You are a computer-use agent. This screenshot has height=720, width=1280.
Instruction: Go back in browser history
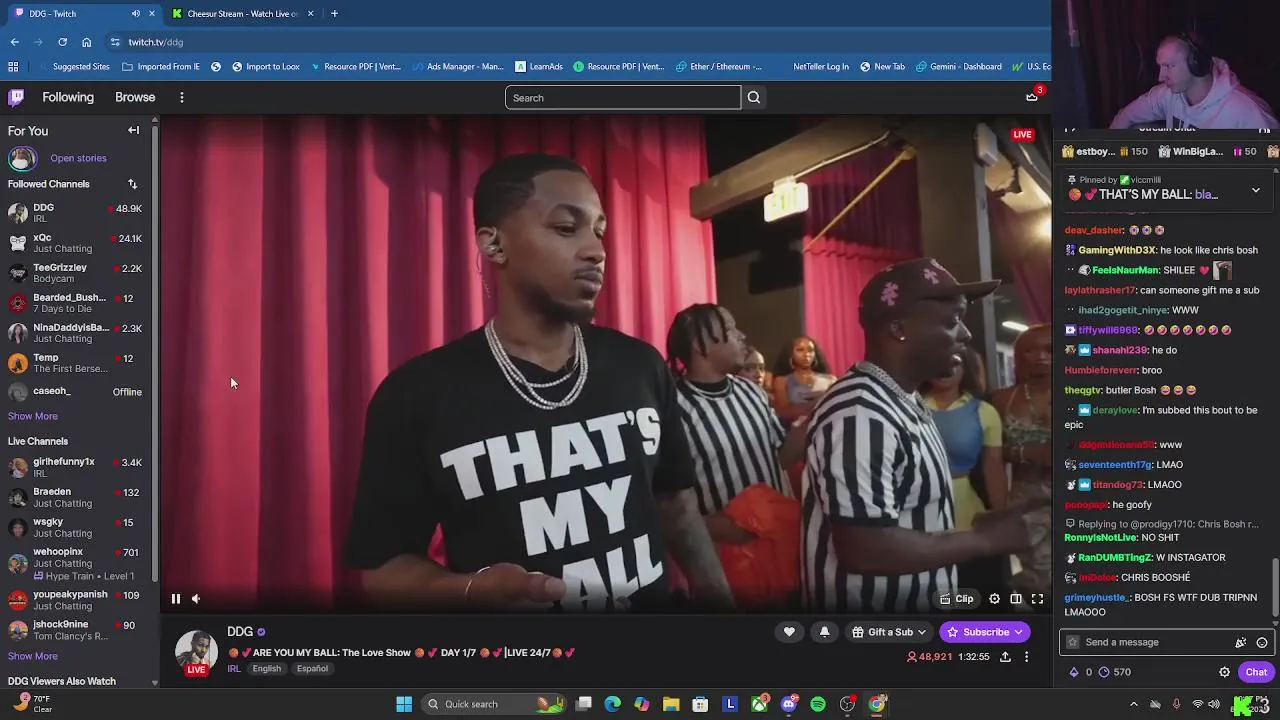tap(14, 42)
